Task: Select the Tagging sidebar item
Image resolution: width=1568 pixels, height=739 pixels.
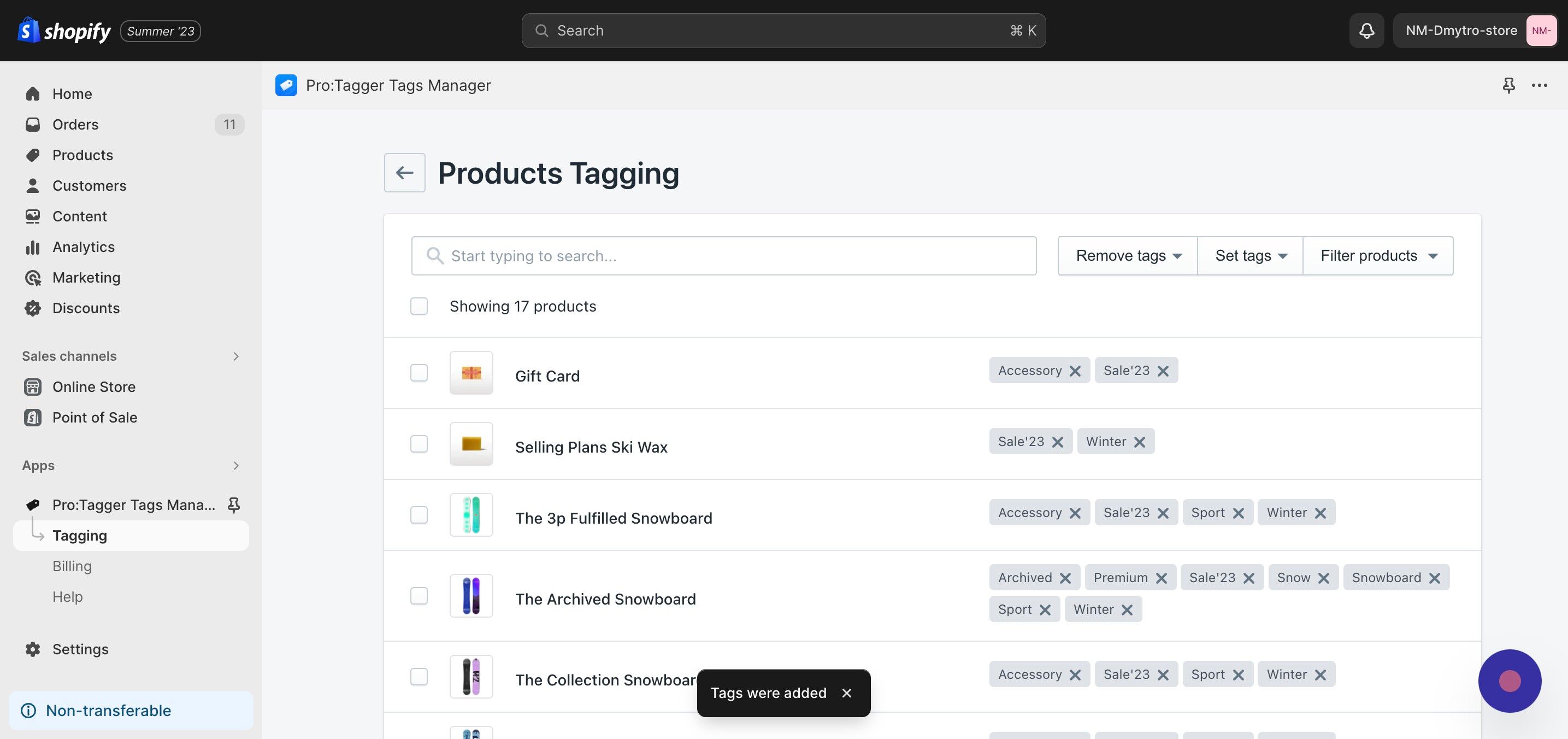Action: point(131,536)
